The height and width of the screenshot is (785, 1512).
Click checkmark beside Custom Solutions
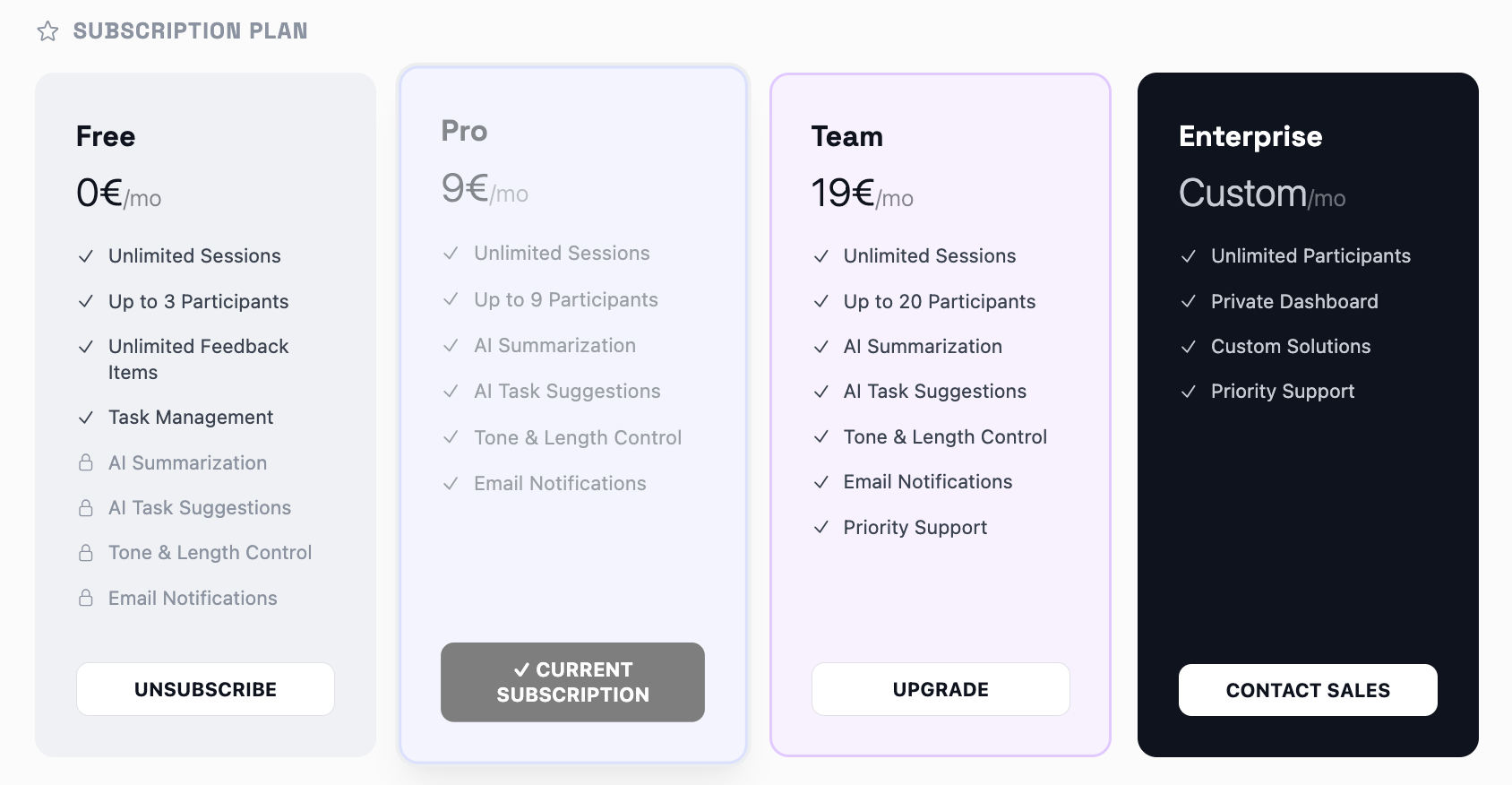coord(1189,347)
